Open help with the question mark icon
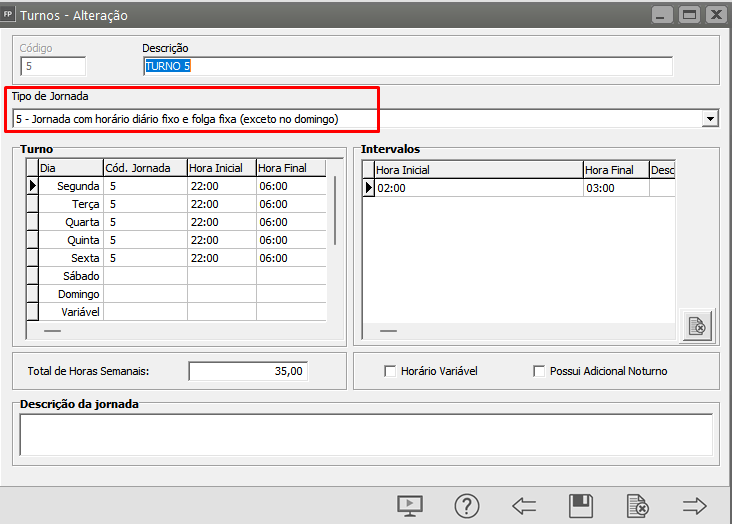732x524 pixels. (x=467, y=506)
